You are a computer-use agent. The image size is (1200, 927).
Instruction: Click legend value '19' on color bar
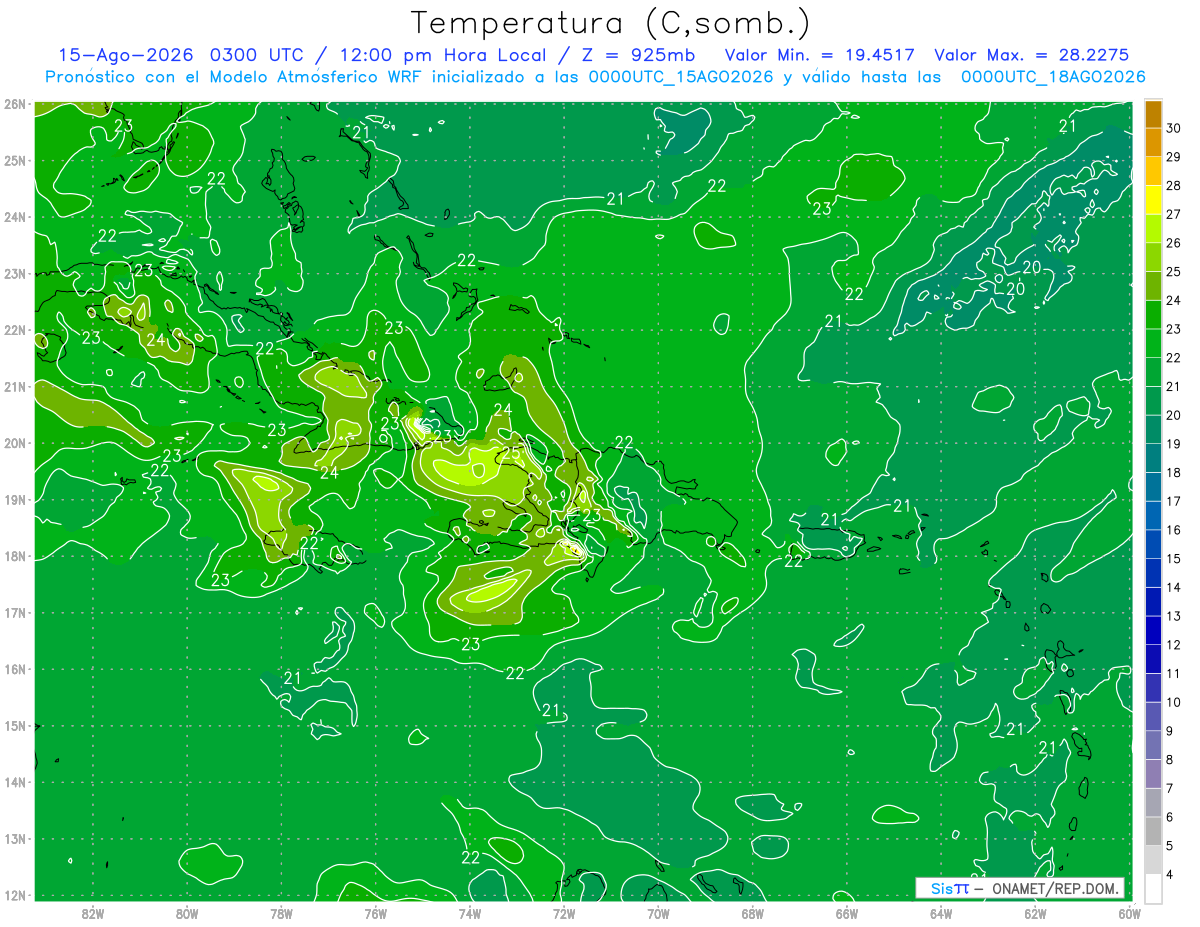1173,444
